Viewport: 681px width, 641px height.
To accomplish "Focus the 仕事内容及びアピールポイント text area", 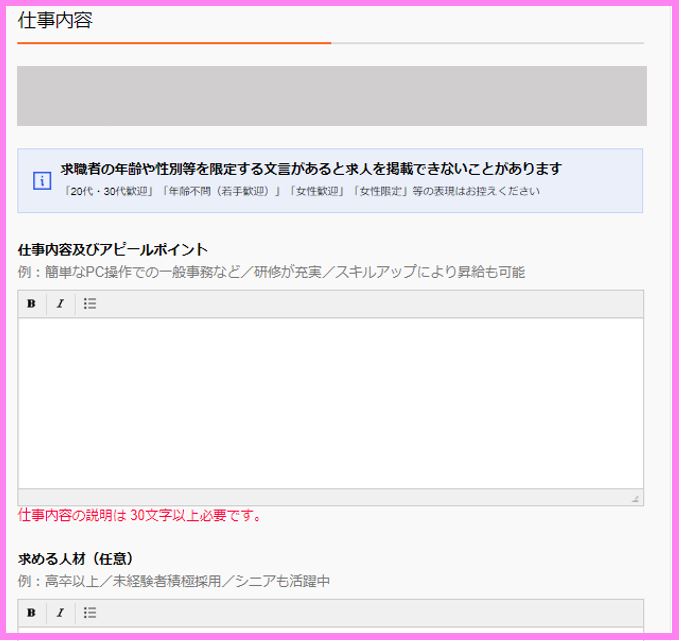I will click(x=331, y=403).
